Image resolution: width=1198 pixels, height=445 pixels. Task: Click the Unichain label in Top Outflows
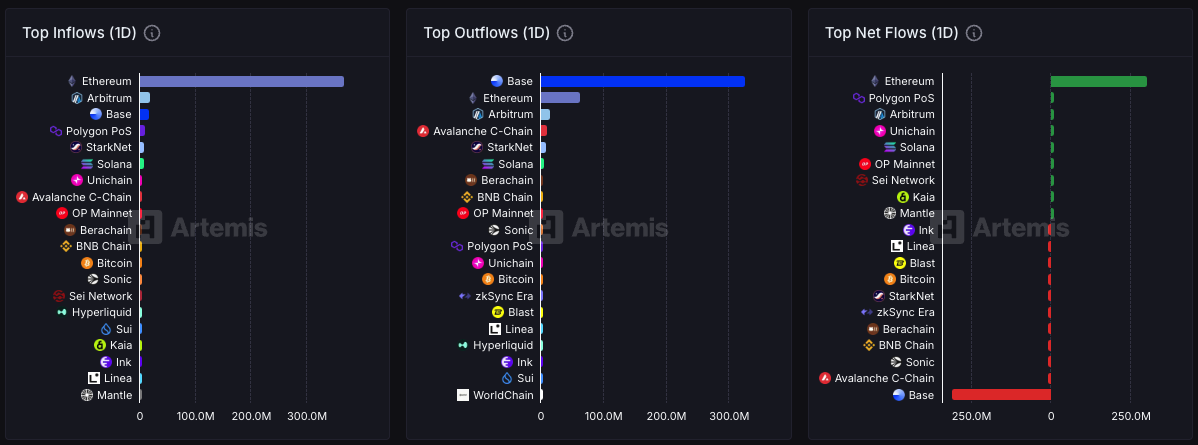point(510,263)
